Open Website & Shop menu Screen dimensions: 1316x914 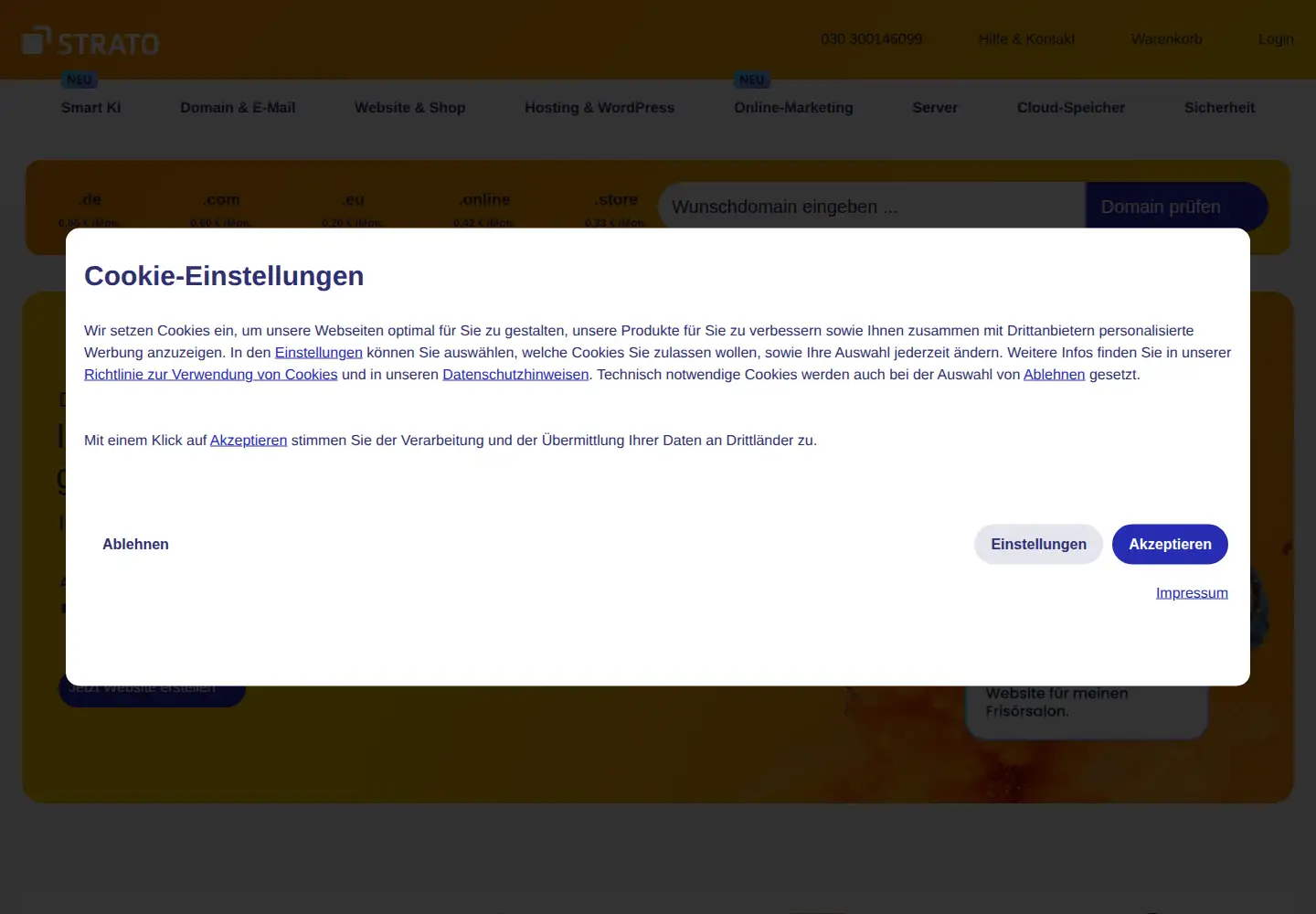click(410, 107)
